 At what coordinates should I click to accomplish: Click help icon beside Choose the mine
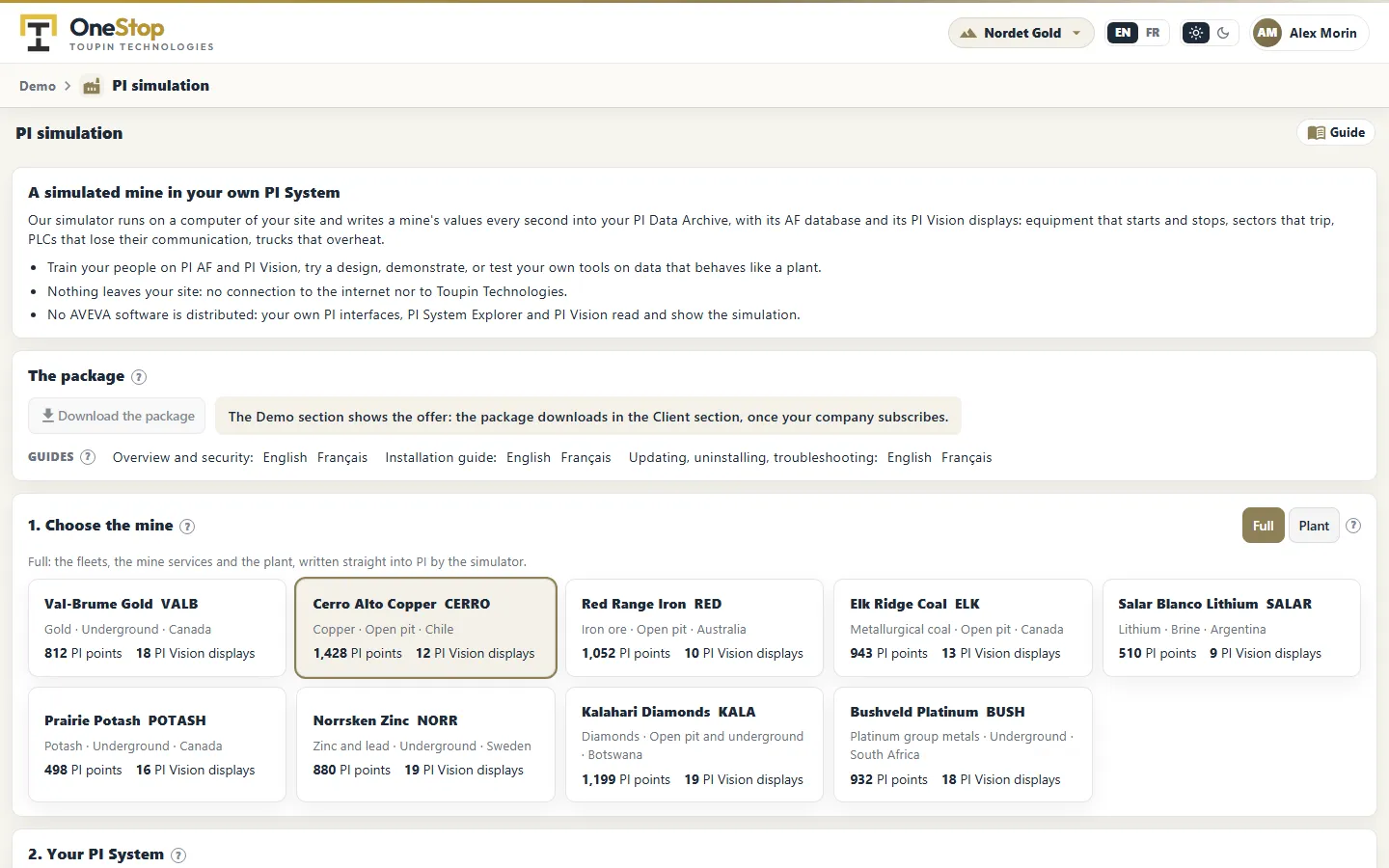pos(187,527)
